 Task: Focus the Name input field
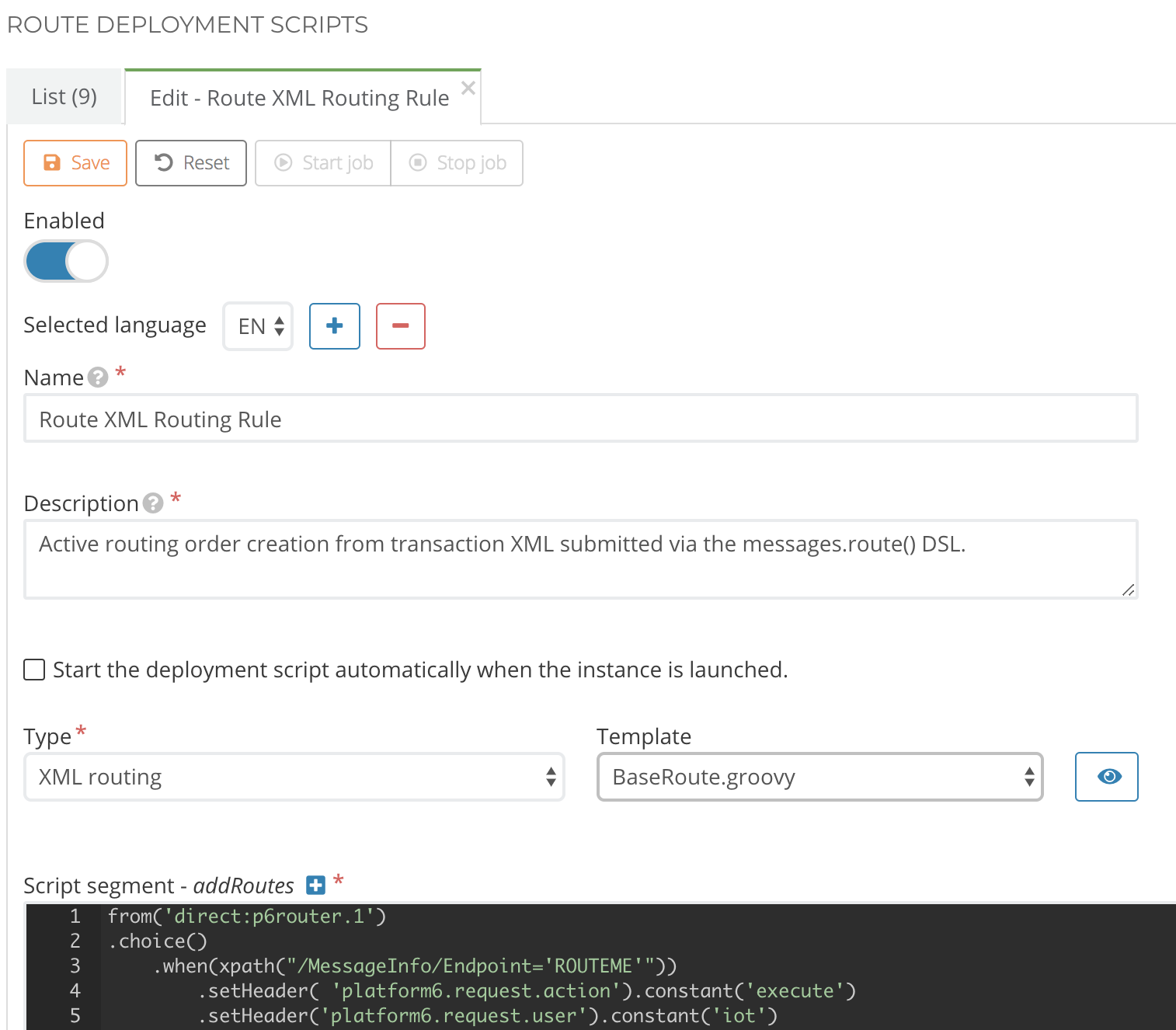point(581,419)
